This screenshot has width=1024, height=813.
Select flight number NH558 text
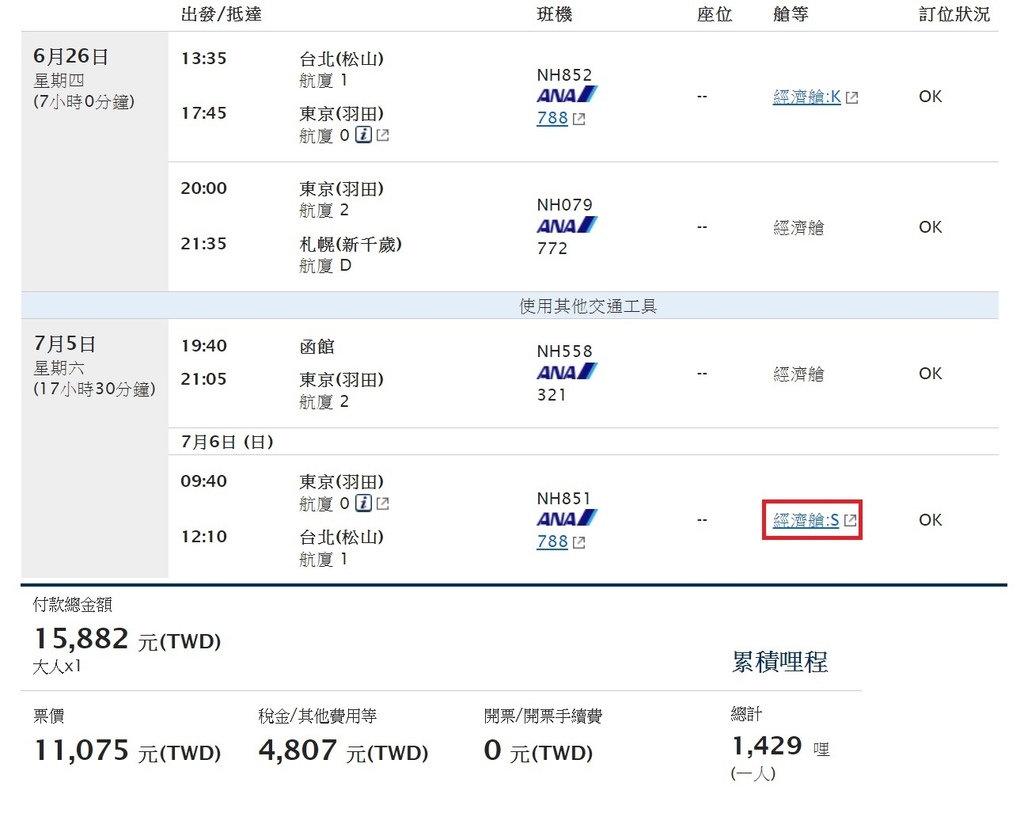click(x=564, y=351)
